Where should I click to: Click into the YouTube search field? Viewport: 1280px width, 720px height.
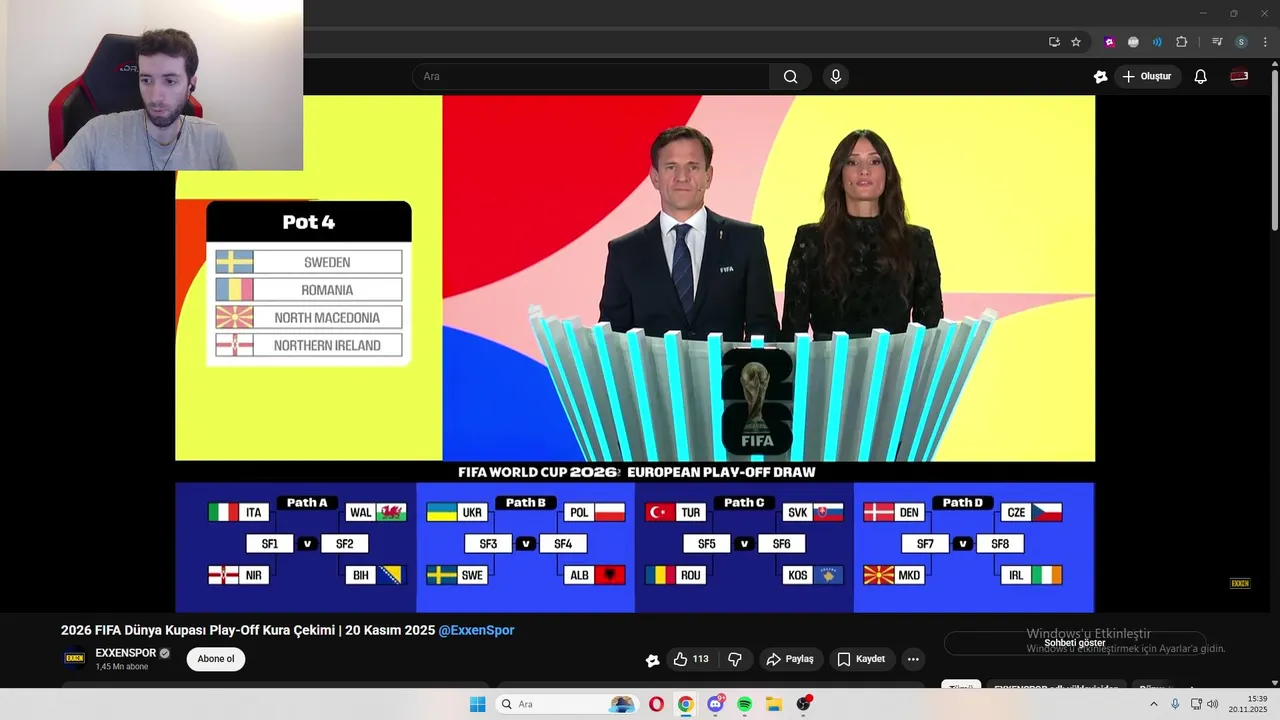[x=590, y=76]
